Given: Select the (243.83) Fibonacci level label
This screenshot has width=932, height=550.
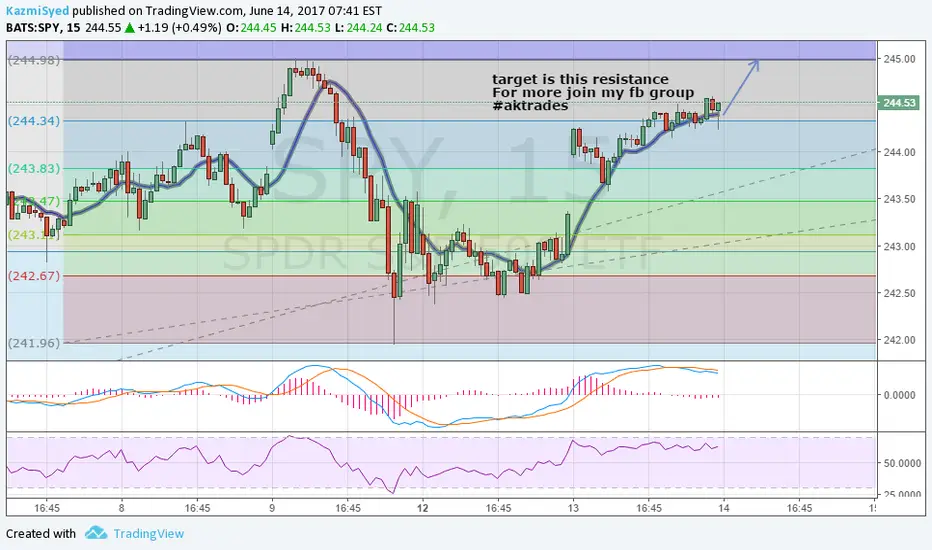Looking at the screenshot, I should 34,168.
